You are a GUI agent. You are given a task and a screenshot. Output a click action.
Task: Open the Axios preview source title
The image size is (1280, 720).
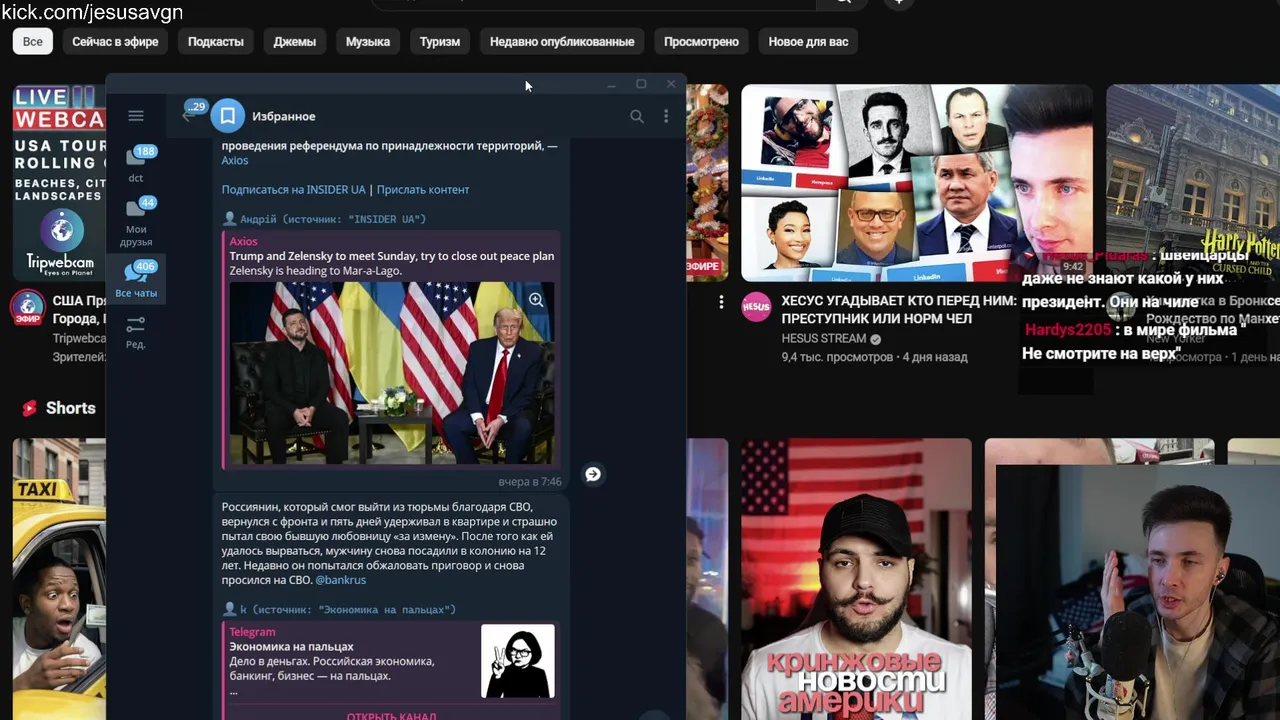[243, 241]
